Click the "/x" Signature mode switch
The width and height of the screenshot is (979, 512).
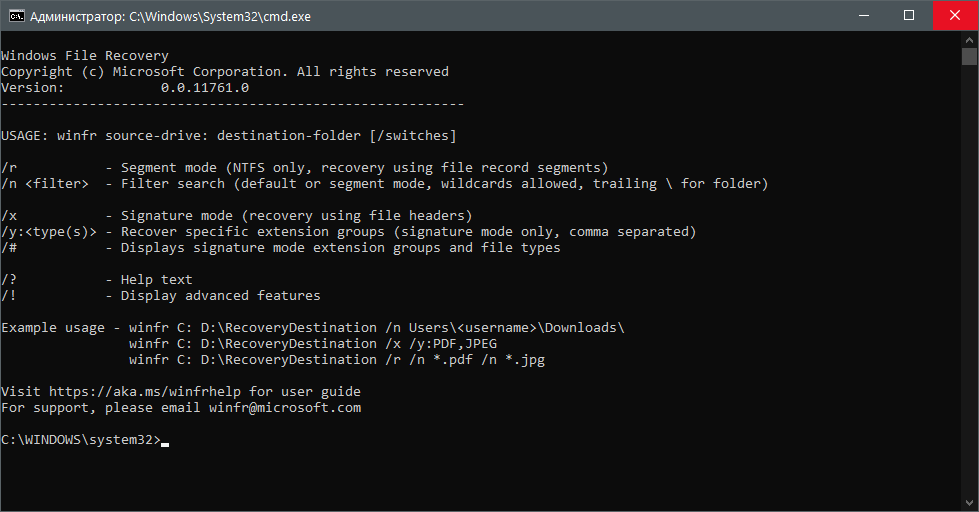[9, 216]
